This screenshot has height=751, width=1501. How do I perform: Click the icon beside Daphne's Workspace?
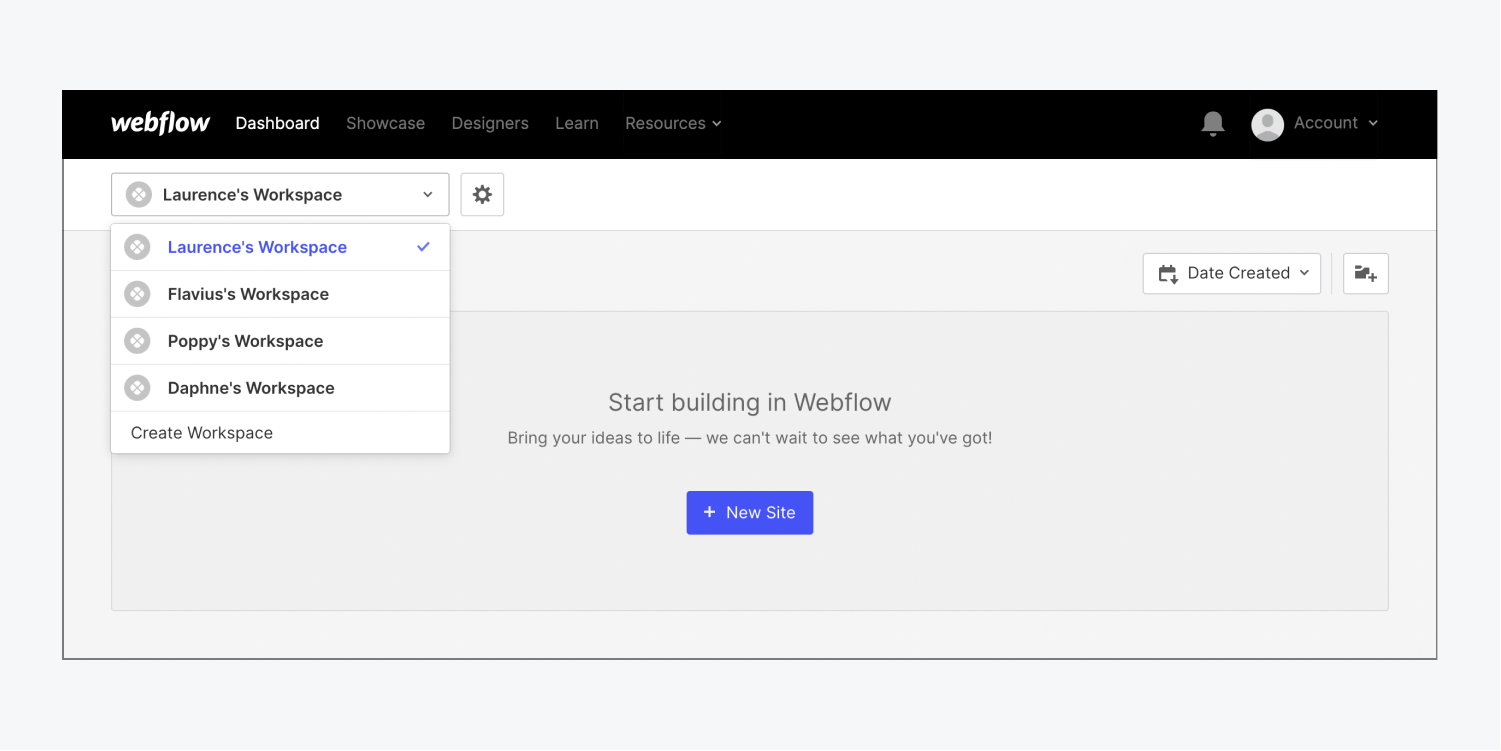click(x=137, y=388)
